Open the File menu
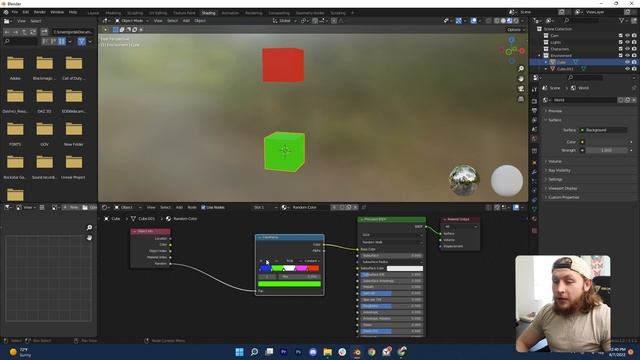640x360 pixels. [15, 12]
